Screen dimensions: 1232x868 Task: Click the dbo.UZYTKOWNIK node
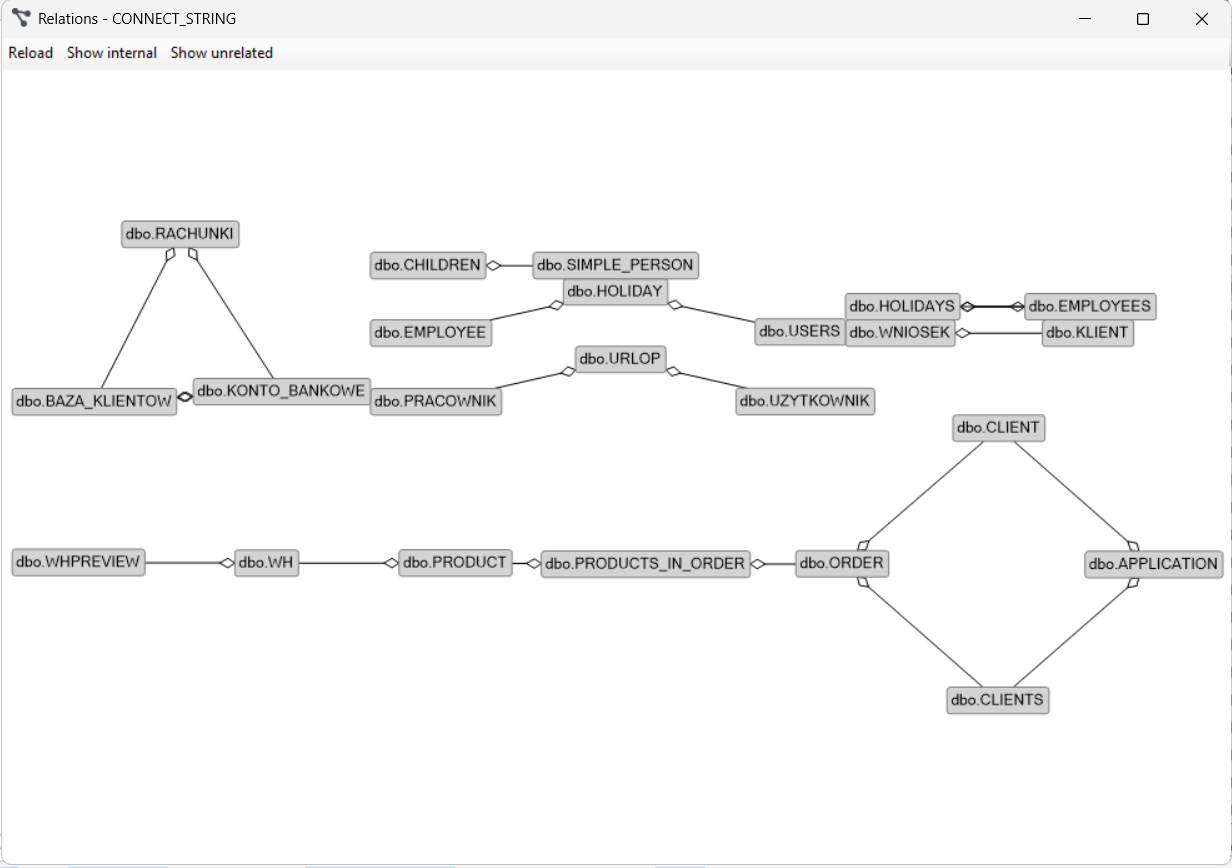[x=805, y=402]
